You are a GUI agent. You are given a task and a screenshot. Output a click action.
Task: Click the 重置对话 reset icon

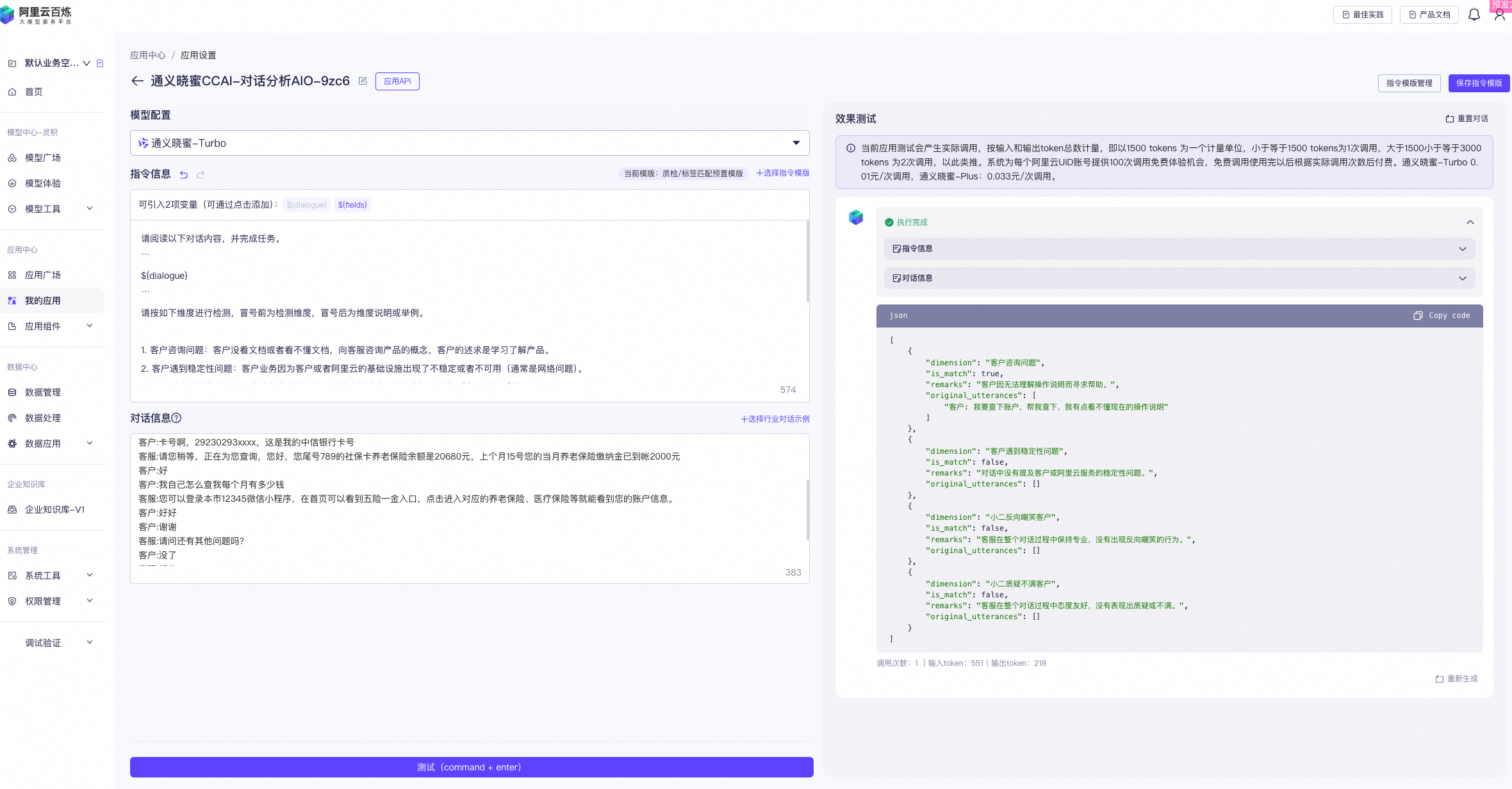click(1450, 119)
